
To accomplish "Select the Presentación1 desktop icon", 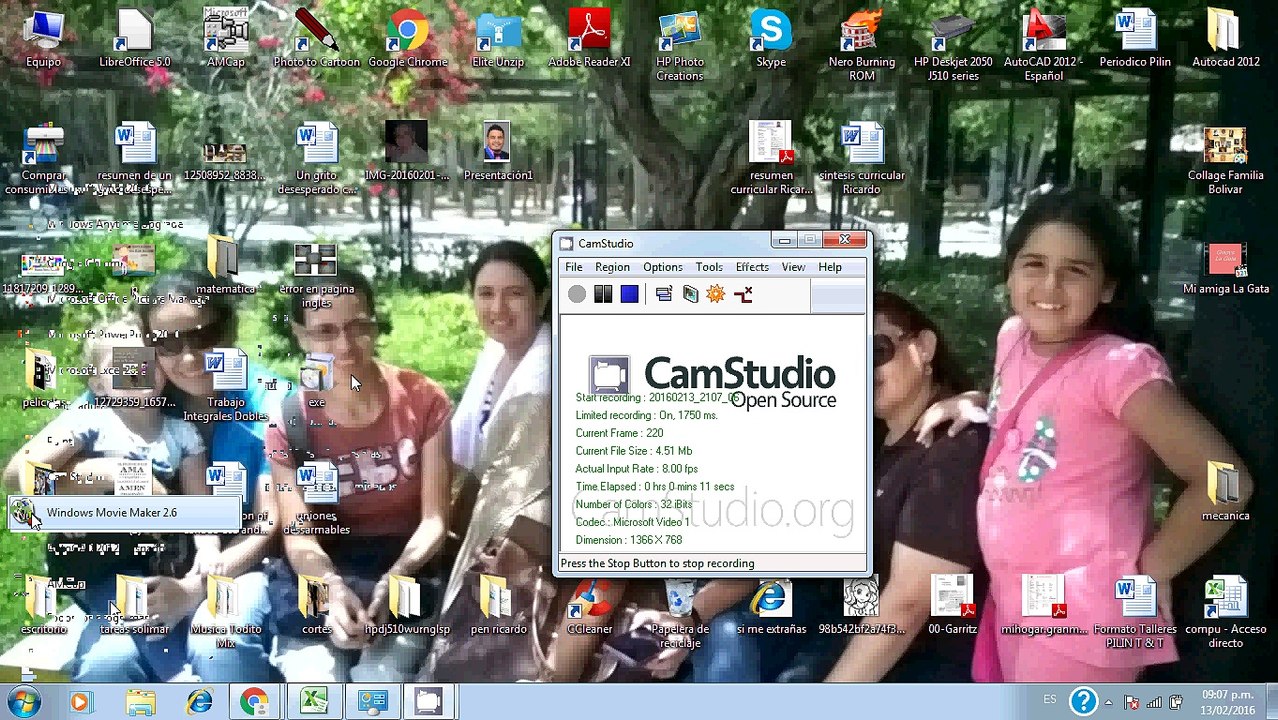I will [498, 152].
